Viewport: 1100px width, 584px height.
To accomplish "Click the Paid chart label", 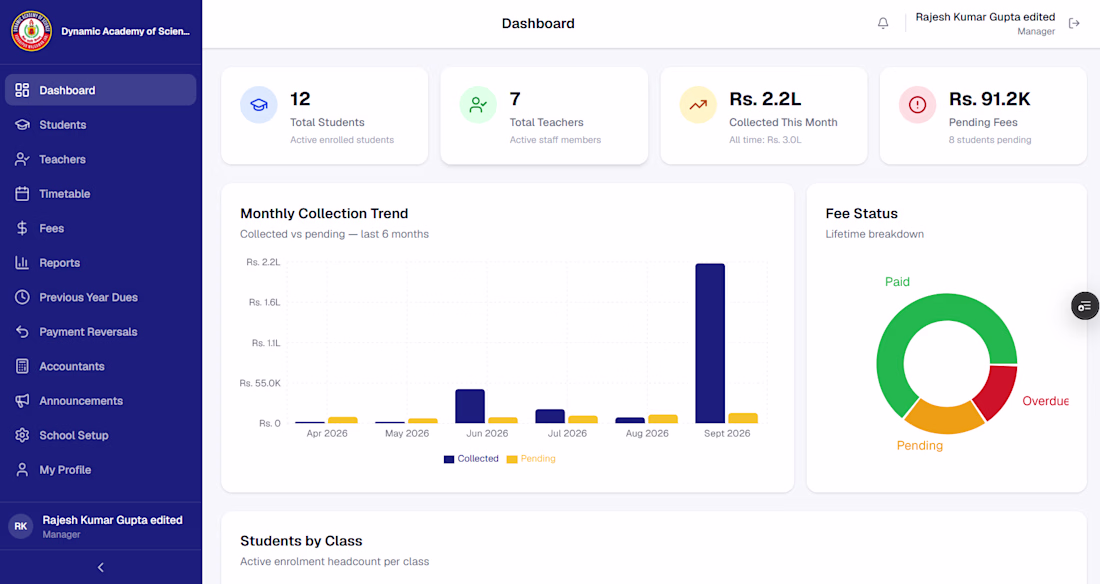I will 897,281.
